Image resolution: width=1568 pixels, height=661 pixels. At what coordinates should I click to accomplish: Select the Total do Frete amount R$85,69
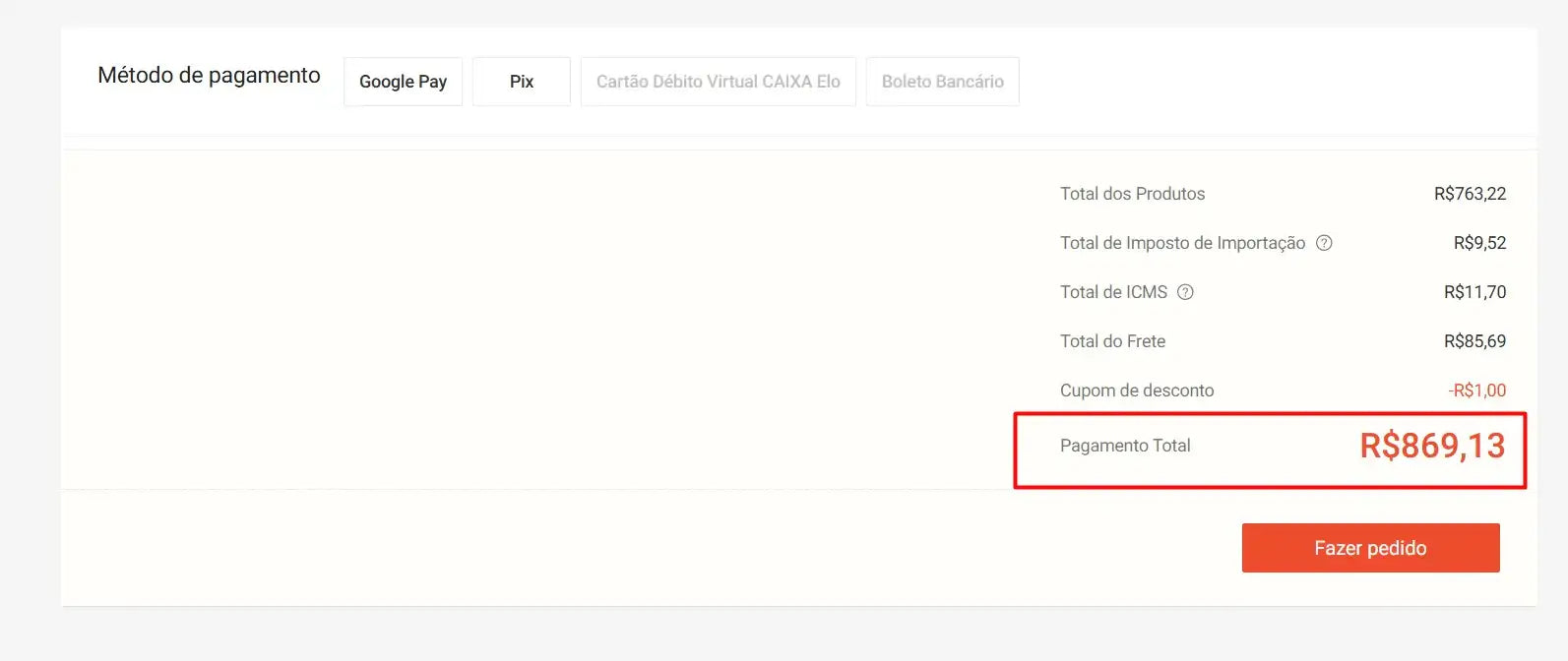click(1474, 340)
